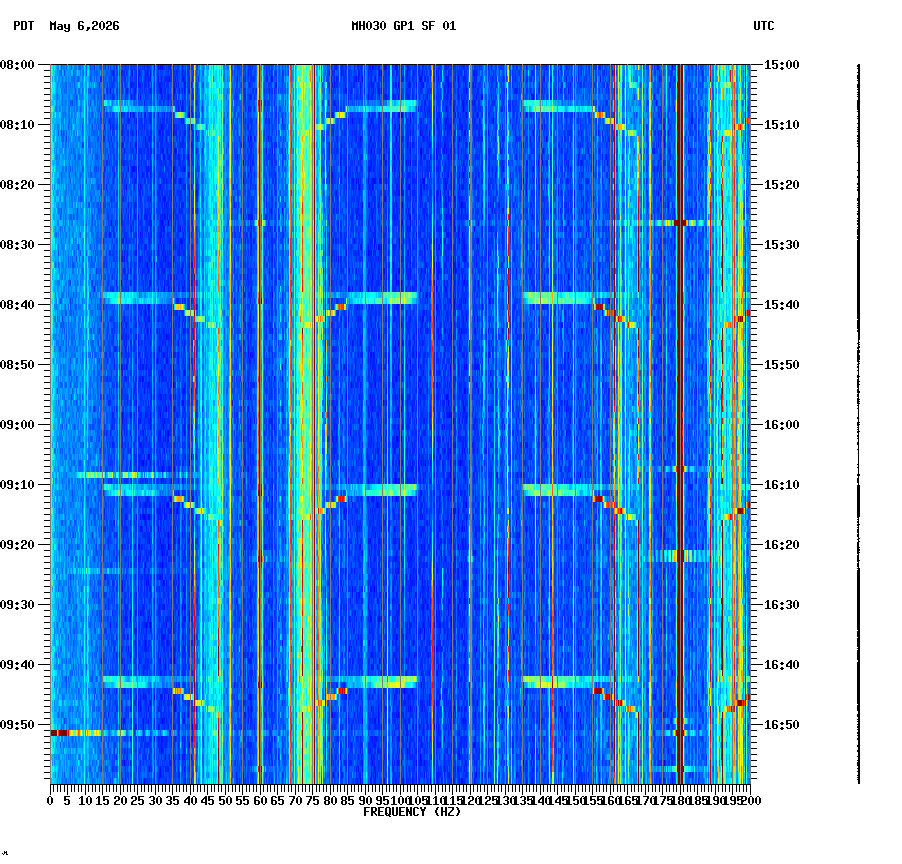Click the 'MH030 GP1 SF 01' title text
902x864 pixels.
pyautogui.click(x=403, y=26)
